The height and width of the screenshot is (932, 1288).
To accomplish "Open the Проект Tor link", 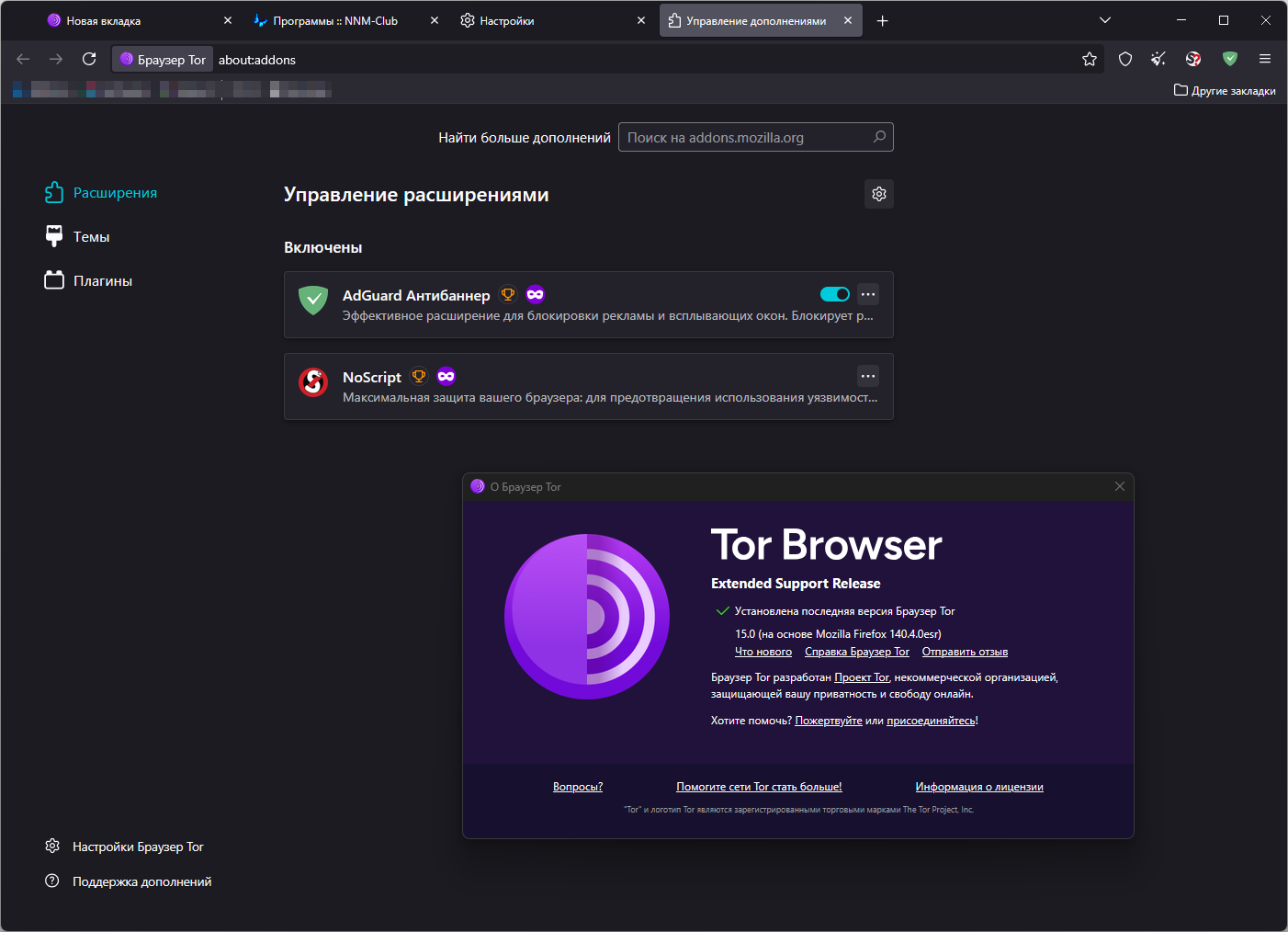I will (862, 677).
